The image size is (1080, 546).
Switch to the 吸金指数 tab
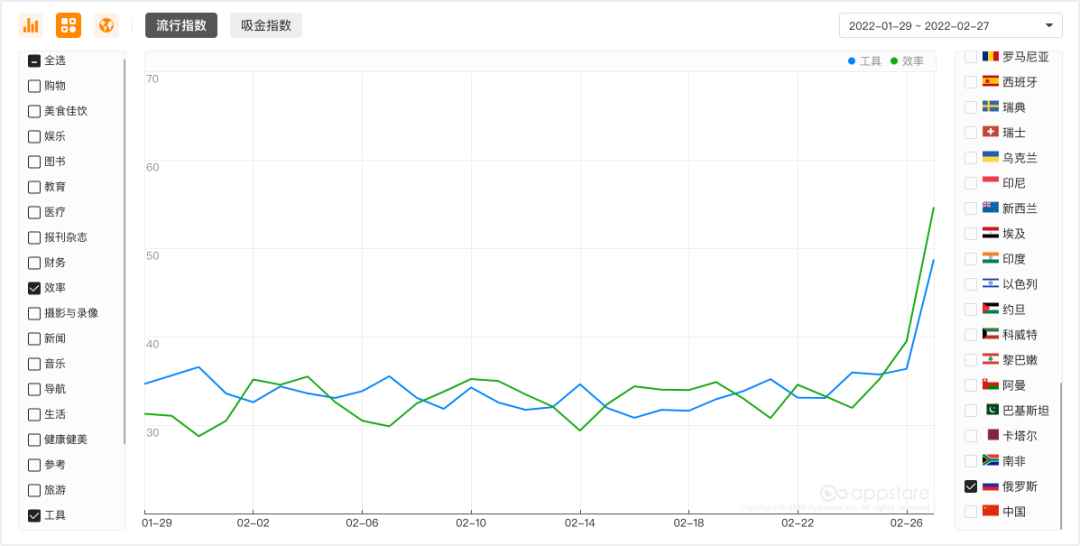(266, 26)
